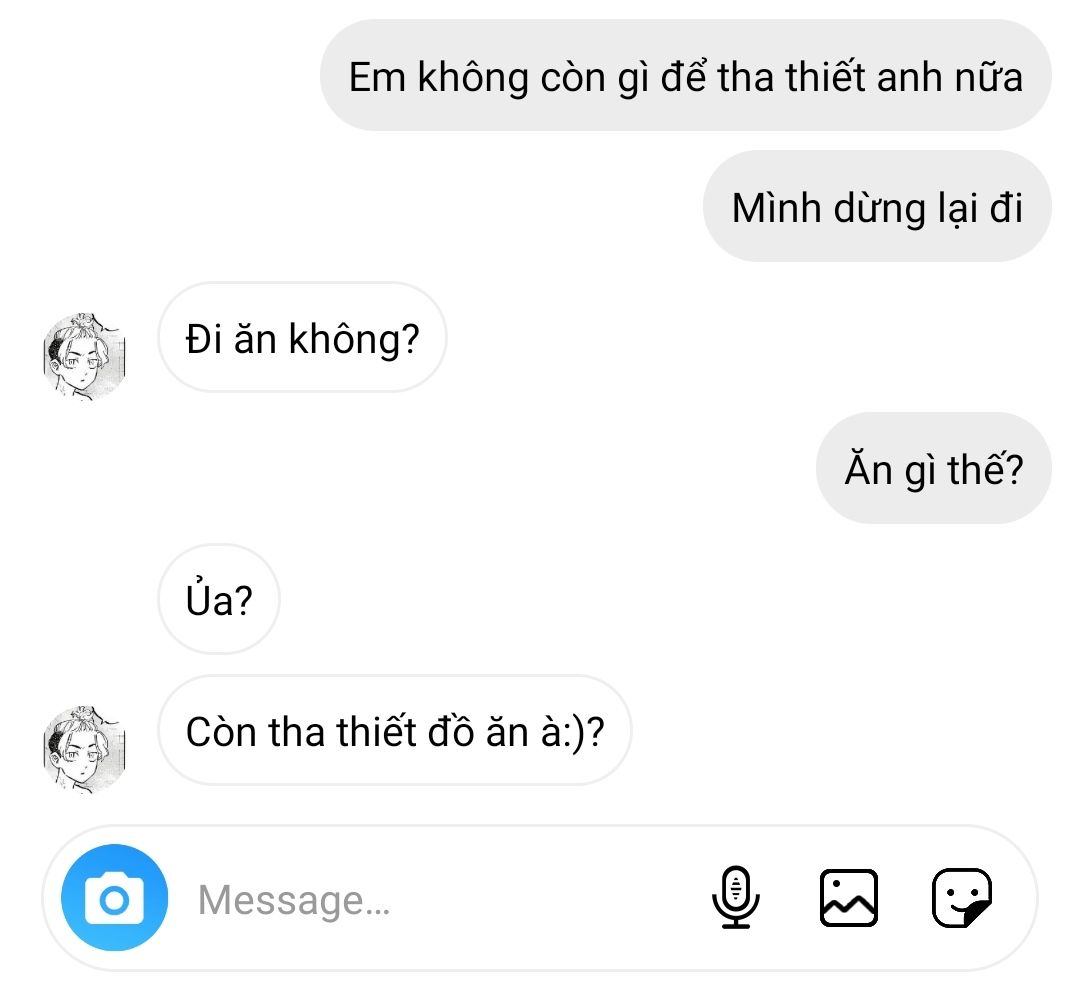Image resolution: width=1080 pixels, height=983 pixels.
Task: Click avatar beside "Đi ăn không?" message
Action: (85, 357)
